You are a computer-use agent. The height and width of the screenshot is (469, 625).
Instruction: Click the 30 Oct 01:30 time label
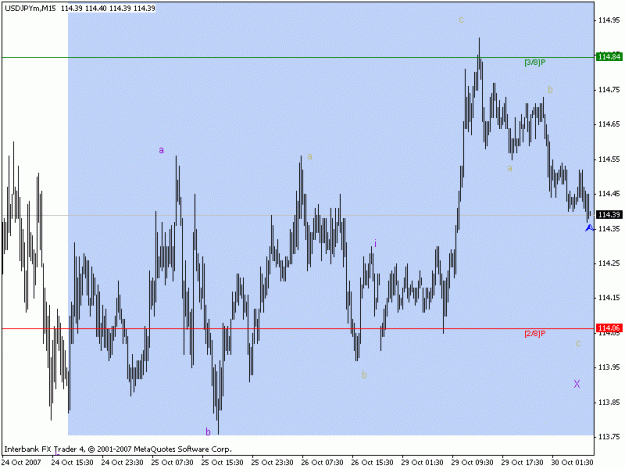coord(572,463)
